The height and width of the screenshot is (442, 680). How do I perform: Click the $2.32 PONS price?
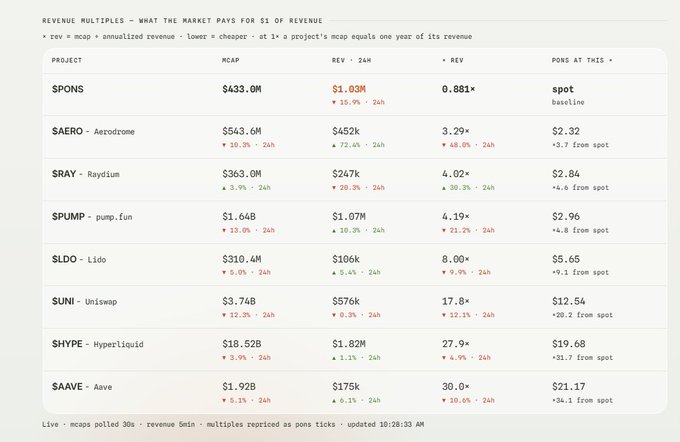point(566,131)
